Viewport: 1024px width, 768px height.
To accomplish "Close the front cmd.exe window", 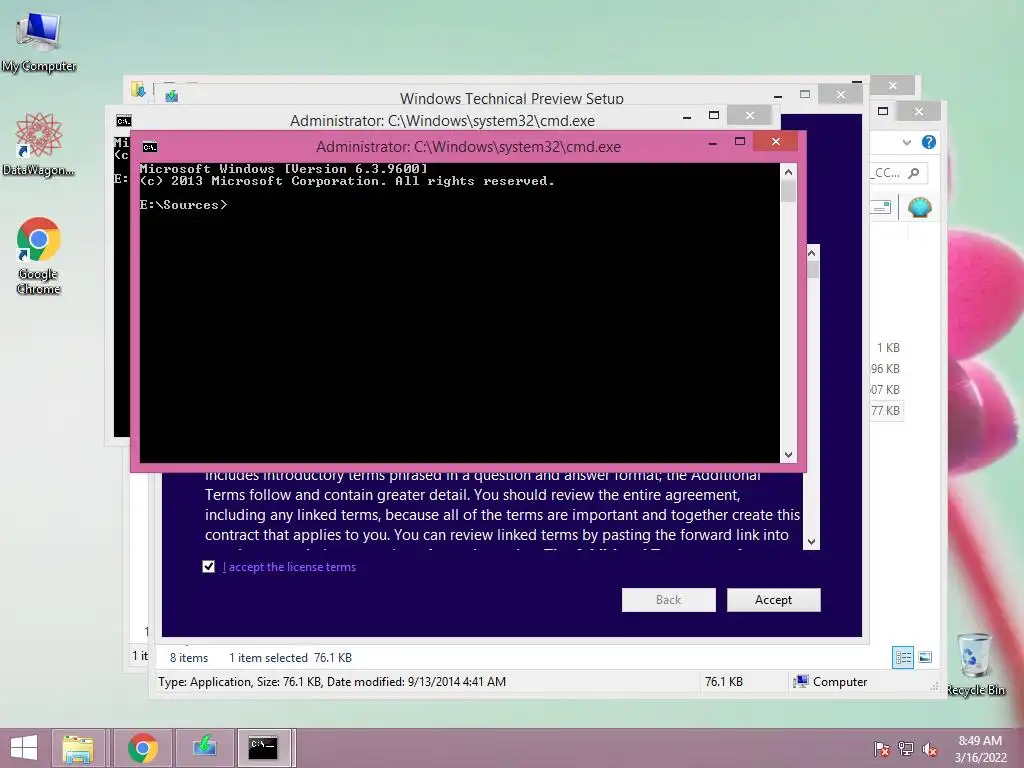I will [x=776, y=141].
